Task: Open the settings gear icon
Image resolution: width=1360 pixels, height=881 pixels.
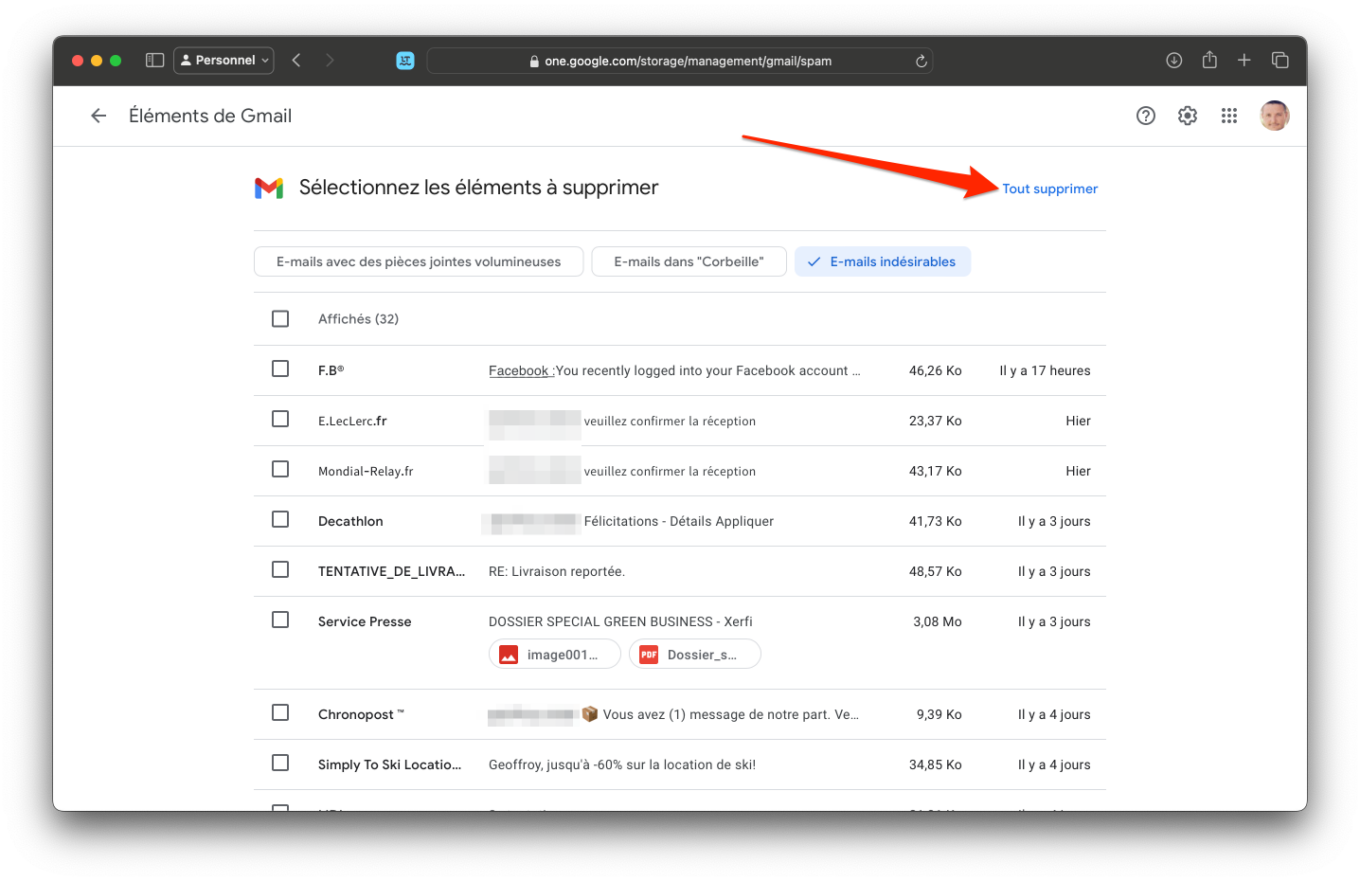Action: [1187, 116]
